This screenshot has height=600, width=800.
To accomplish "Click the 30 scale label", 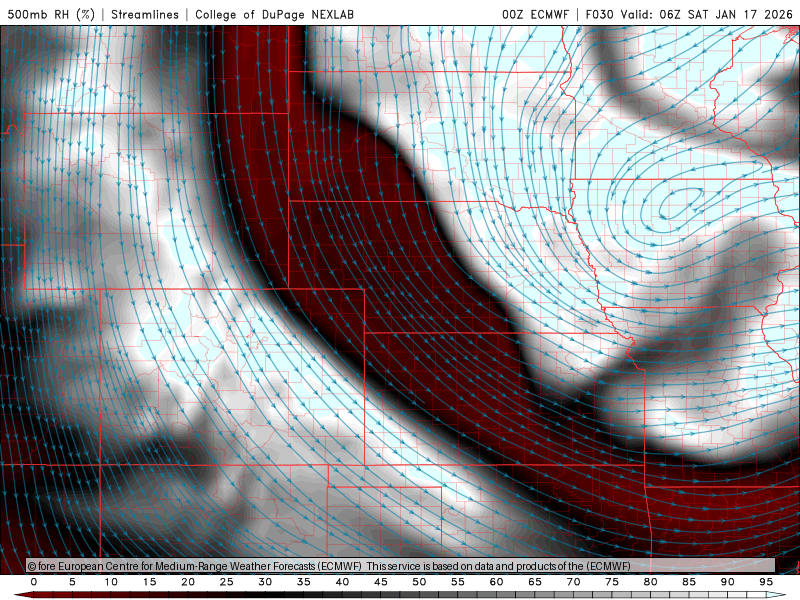I will click(265, 582).
